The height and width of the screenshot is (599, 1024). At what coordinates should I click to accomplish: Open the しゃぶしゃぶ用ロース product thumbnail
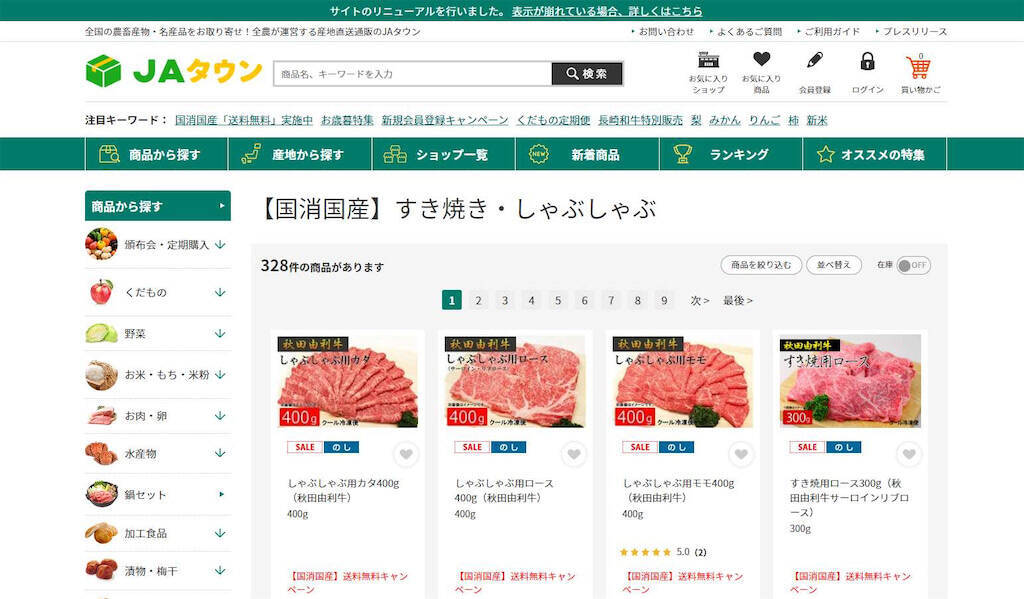click(515, 381)
